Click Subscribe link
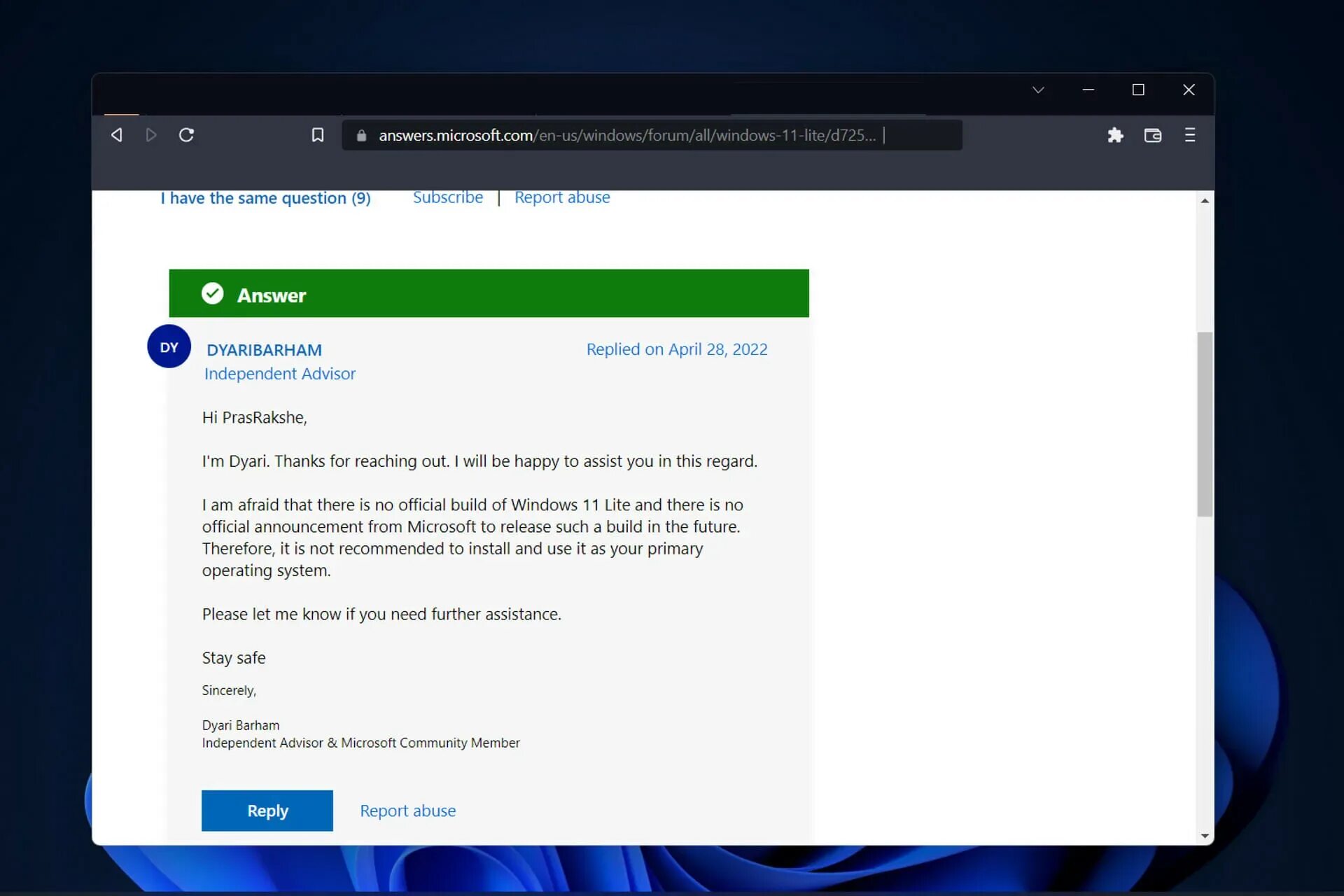Viewport: 1344px width, 896px height. 448,197
